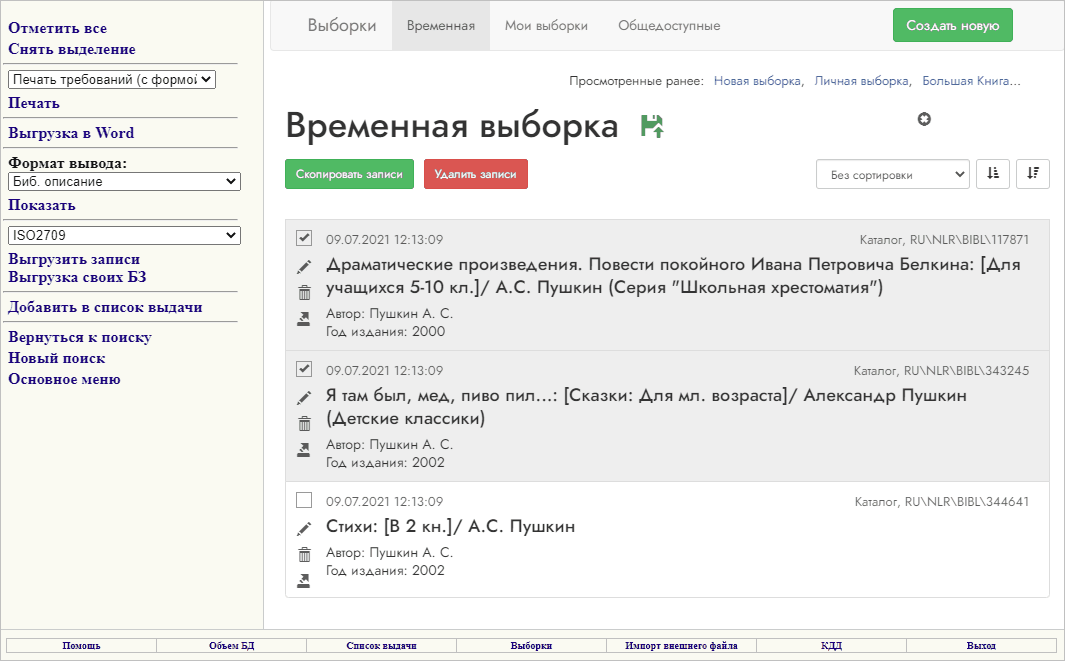Open the Новая выборка recent link

pyautogui.click(x=757, y=81)
